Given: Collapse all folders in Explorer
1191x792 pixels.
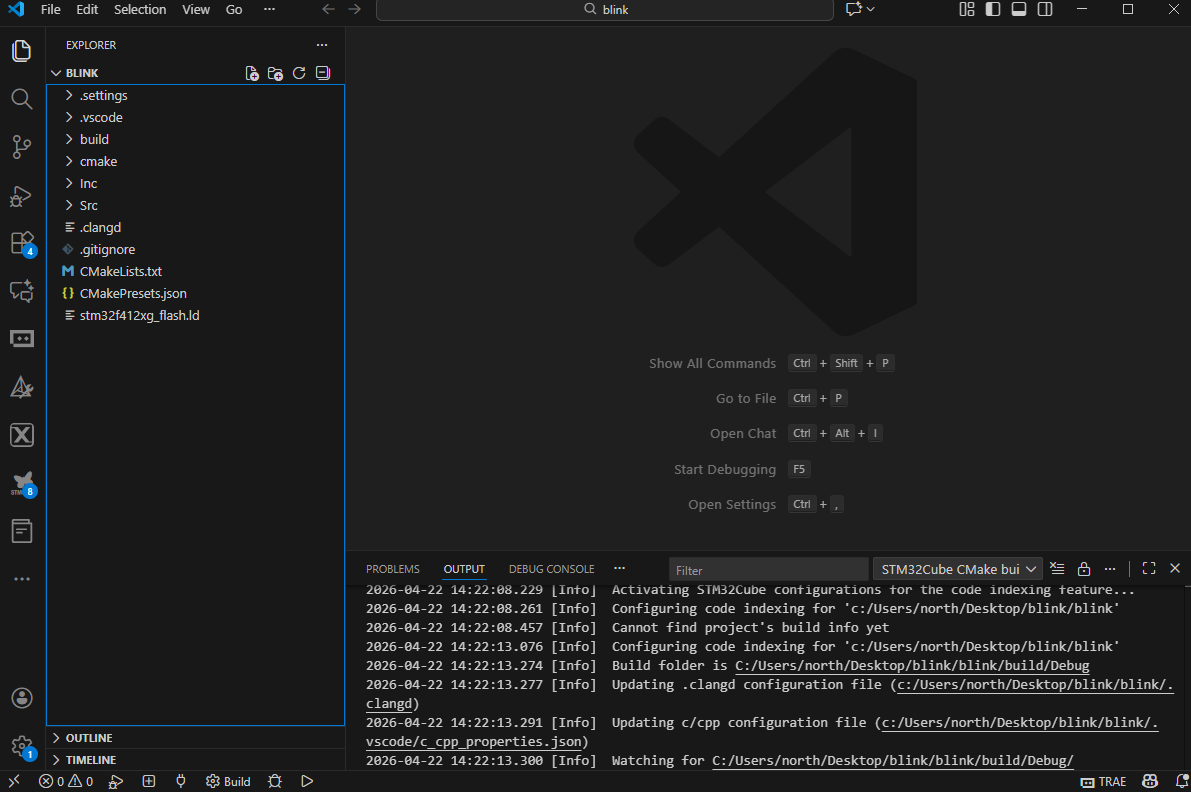Looking at the screenshot, I should 322,73.
